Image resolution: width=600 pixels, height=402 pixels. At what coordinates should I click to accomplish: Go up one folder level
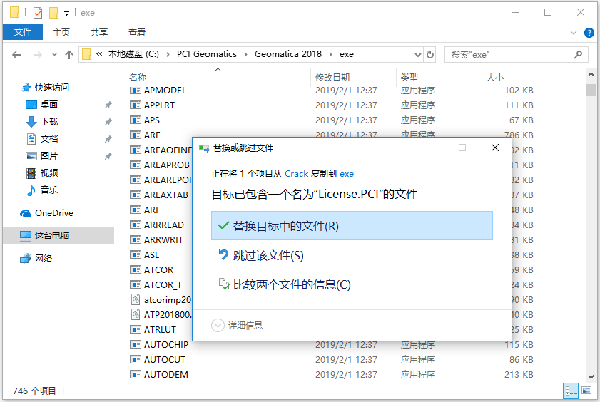point(69,55)
